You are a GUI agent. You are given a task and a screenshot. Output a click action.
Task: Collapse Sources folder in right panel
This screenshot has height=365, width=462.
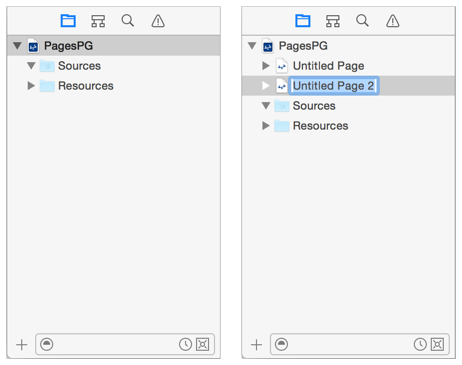click(266, 106)
